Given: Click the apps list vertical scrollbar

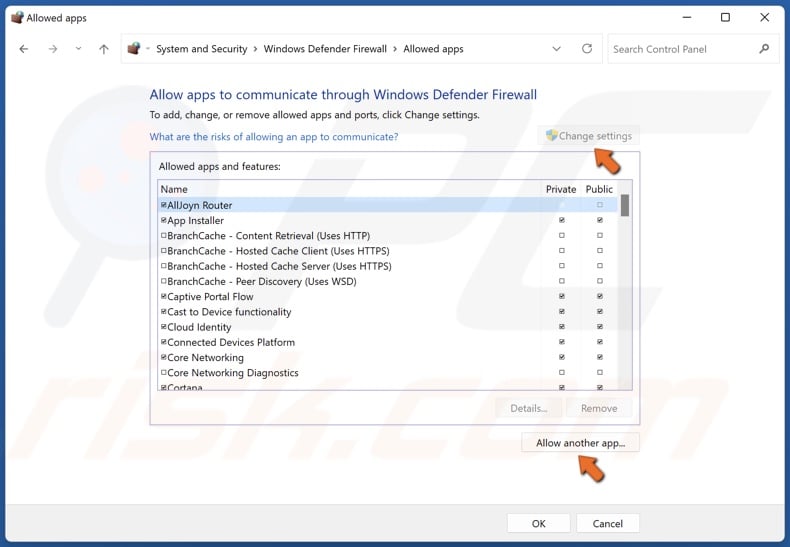Looking at the screenshot, I should coord(625,290).
